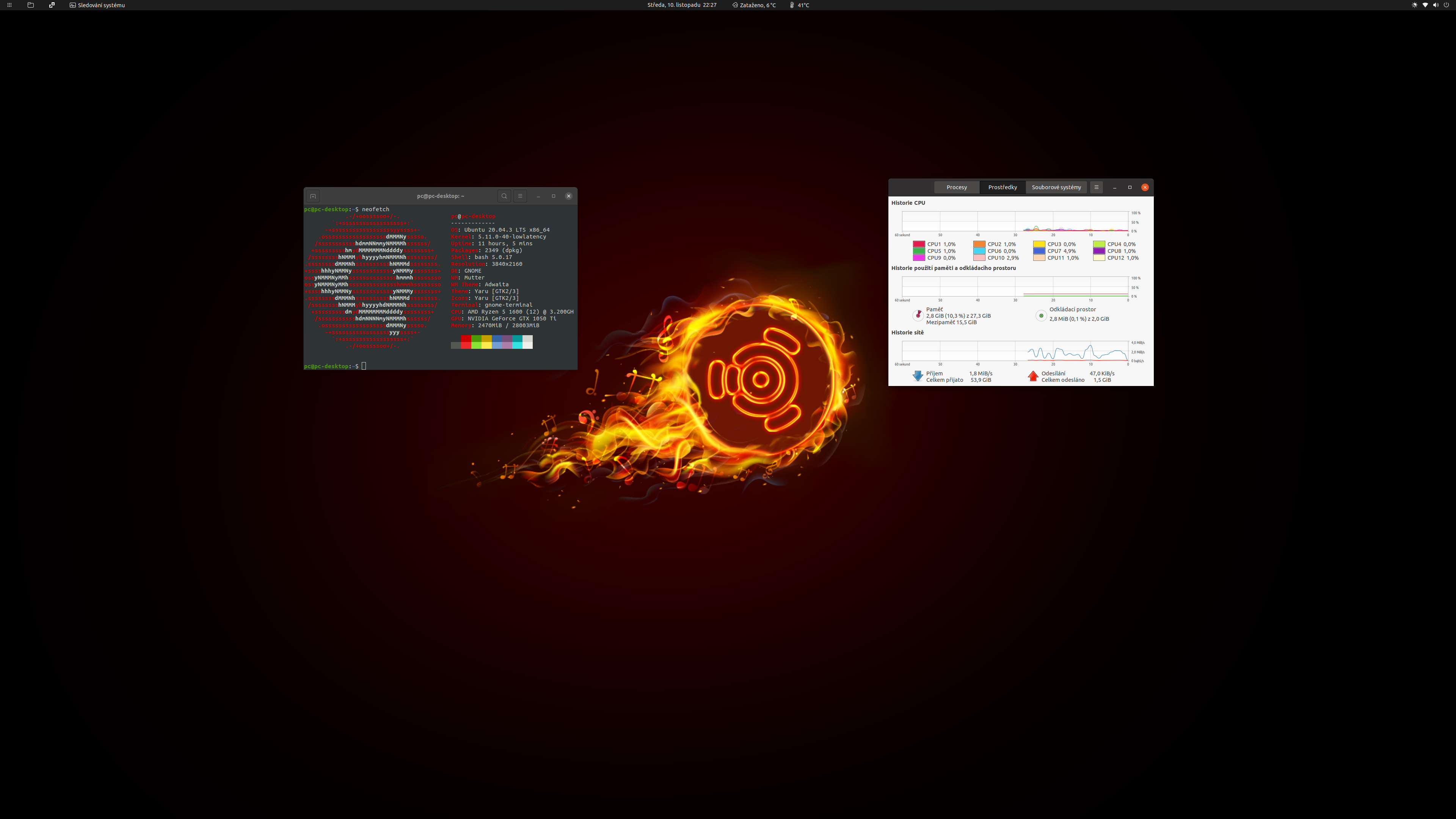Screen dimensions: 1456x819
Task: Click the Historie sítě network graph
Action: (1015, 351)
